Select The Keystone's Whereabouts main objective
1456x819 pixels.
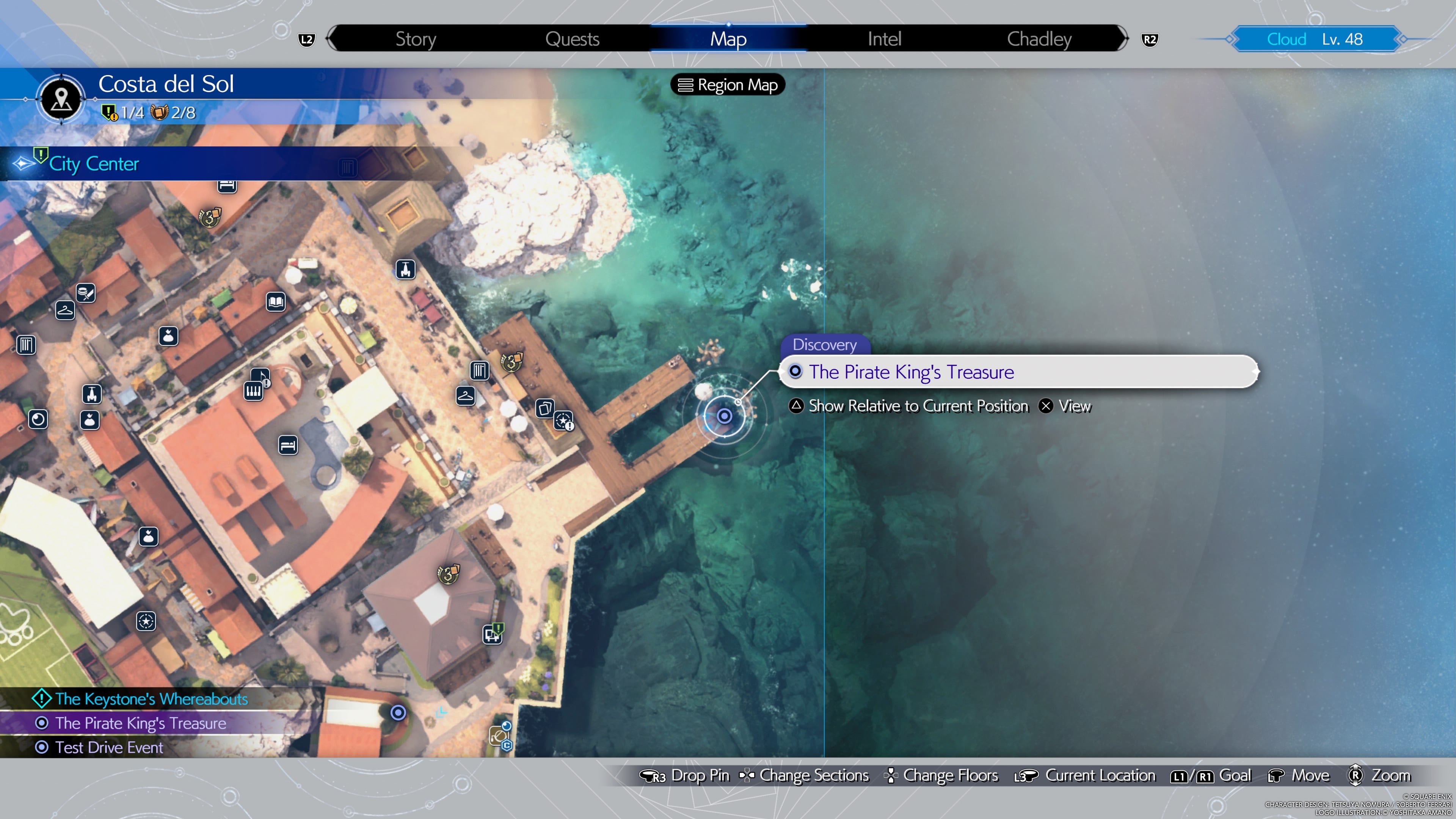[151, 699]
